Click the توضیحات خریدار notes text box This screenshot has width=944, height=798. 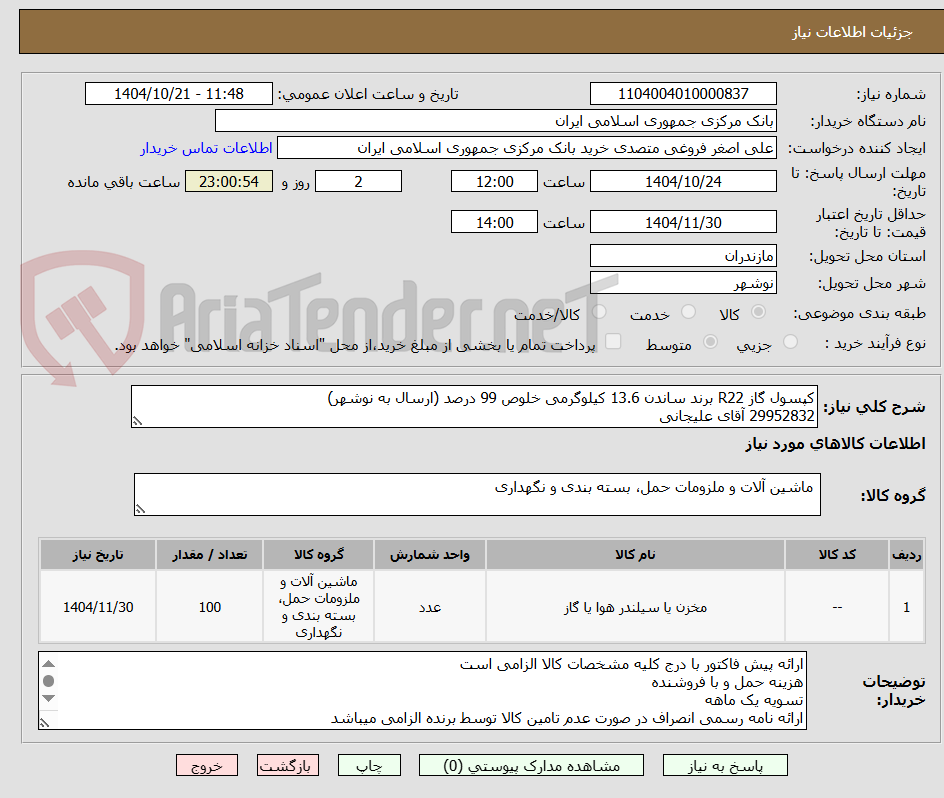coord(422,690)
